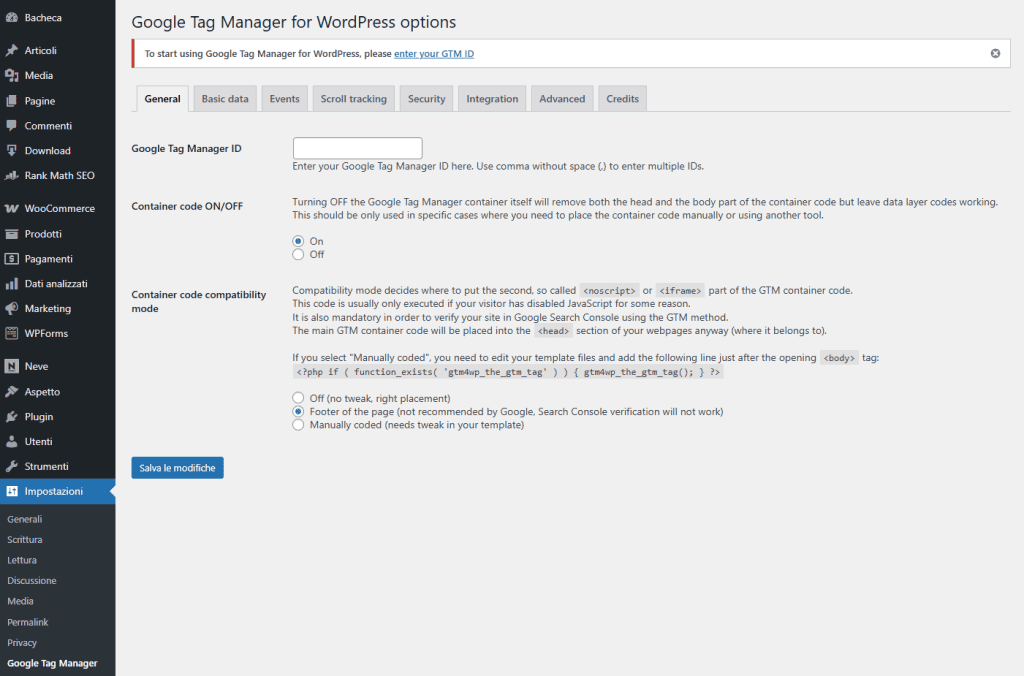Select the Media library icon
1024x676 pixels.
tap(14, 75)
